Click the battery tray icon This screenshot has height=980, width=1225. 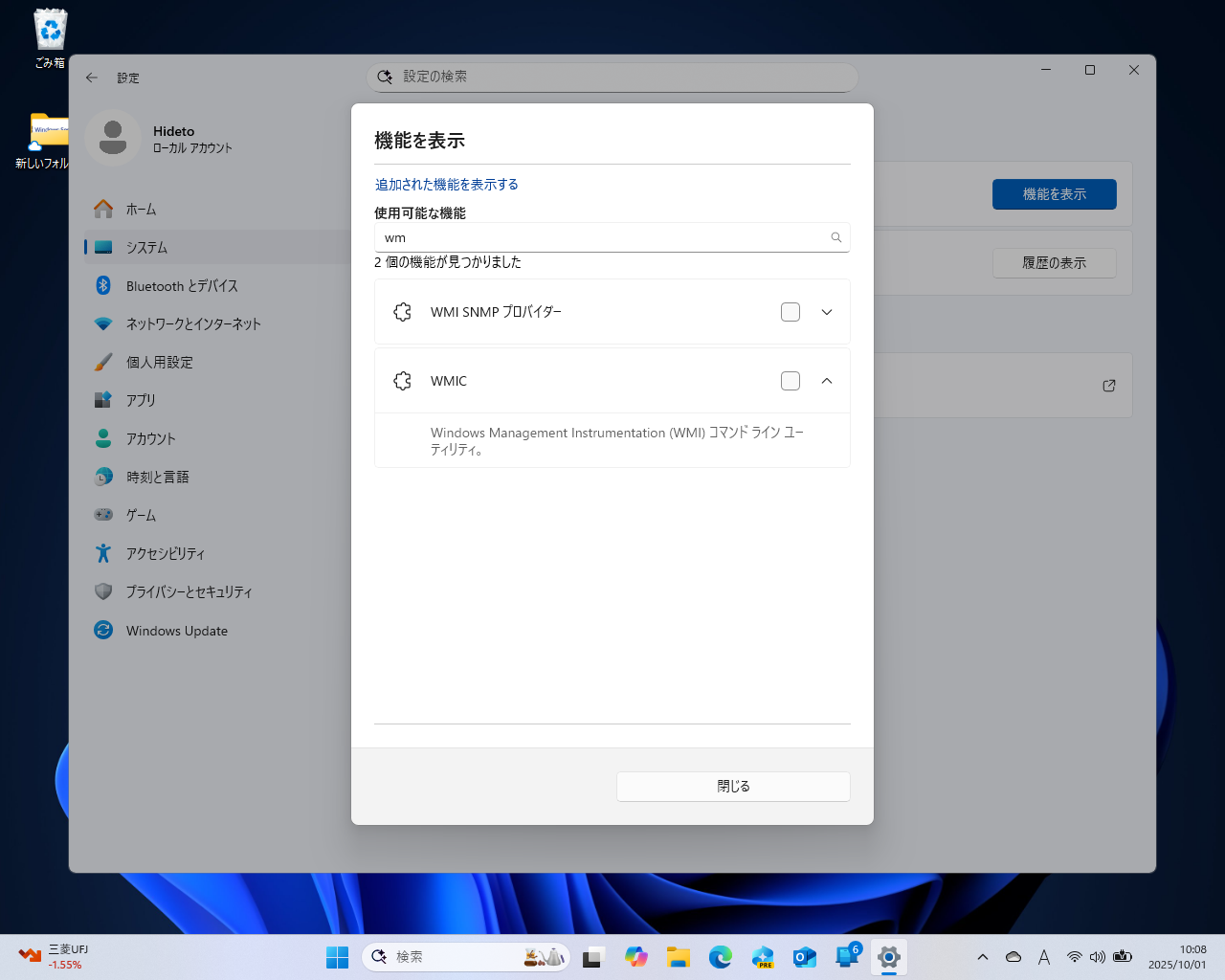[1123, 957]
